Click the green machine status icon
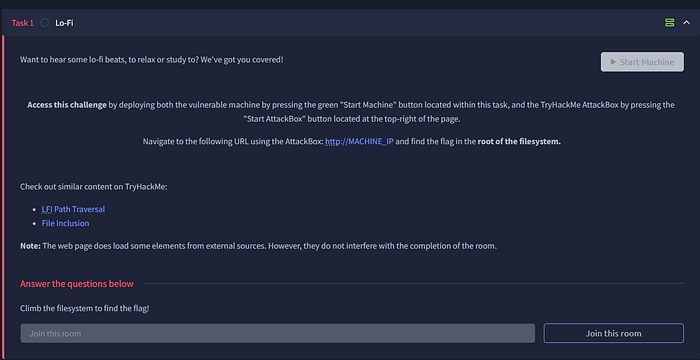The width and height of the screenshot is (700, 360). click(669, 23)
